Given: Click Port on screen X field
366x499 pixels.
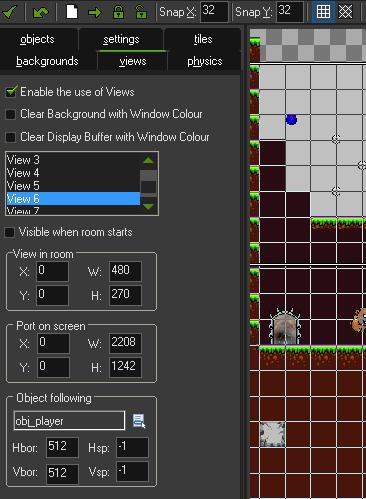Looking at the screenshot, I should coord(53,343).
